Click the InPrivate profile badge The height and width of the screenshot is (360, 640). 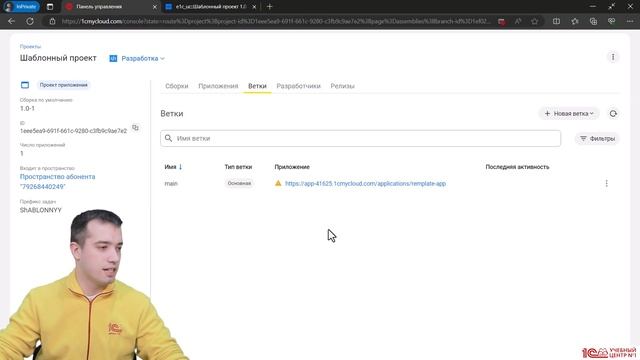pos(21,7)
